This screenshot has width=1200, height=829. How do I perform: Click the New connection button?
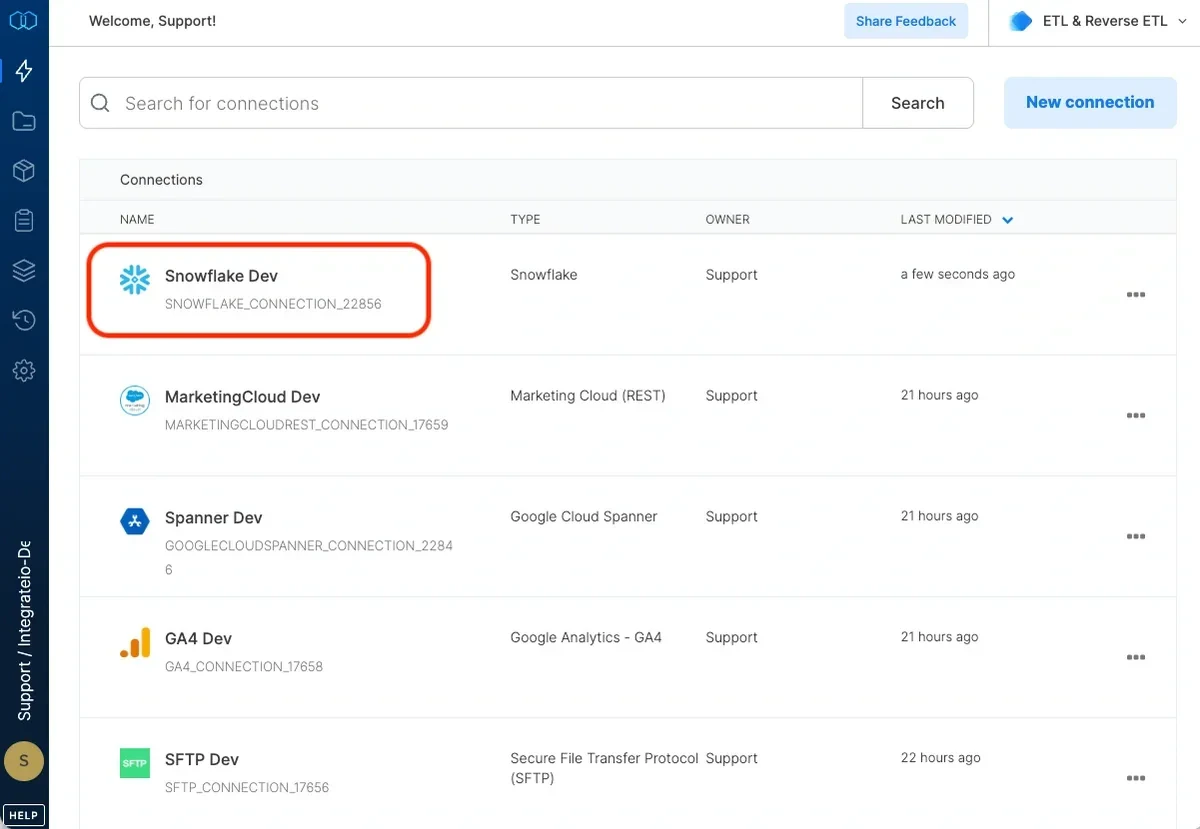click(x=1089, y=102)
